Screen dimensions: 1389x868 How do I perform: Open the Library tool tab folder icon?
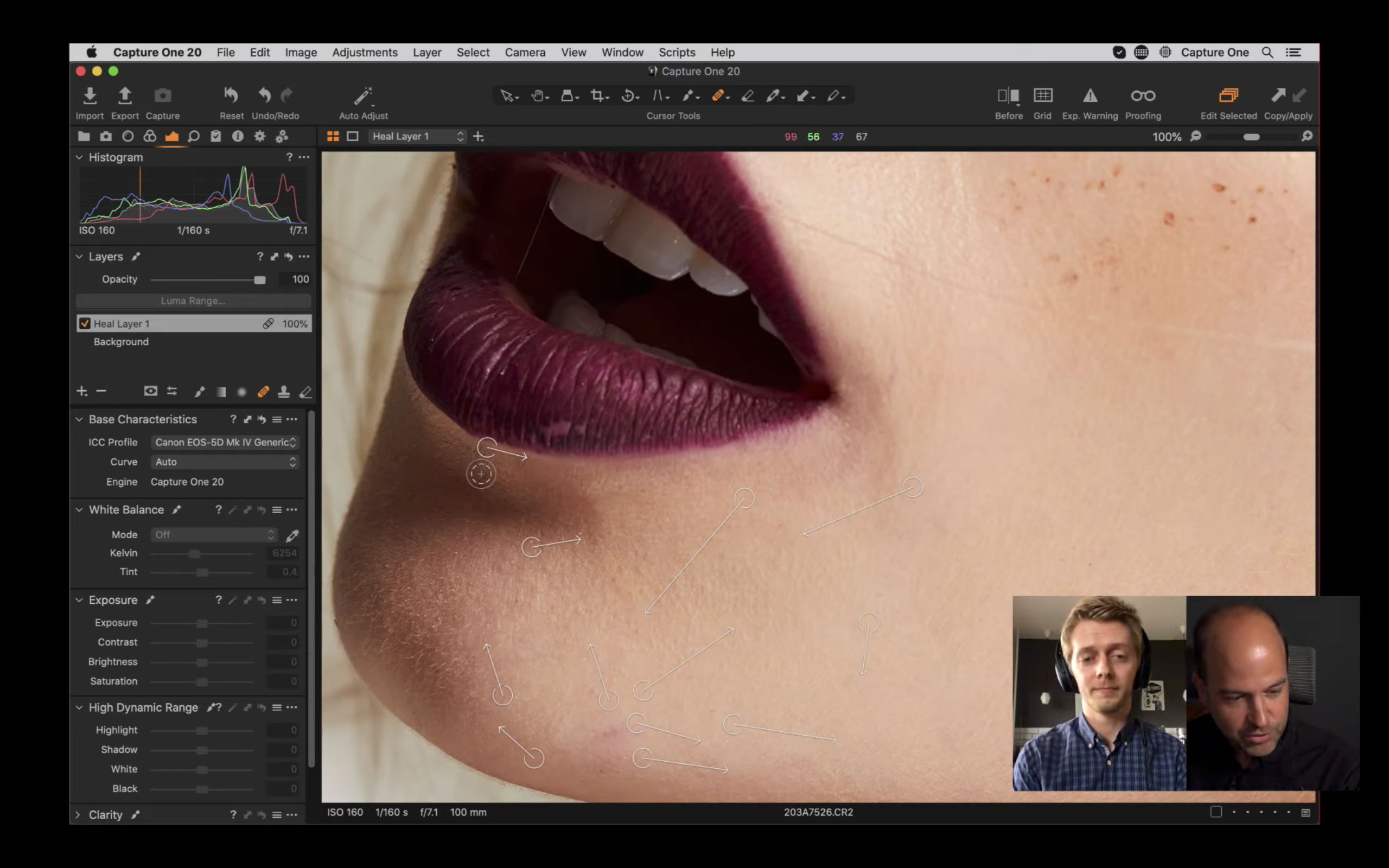(84, 137)
